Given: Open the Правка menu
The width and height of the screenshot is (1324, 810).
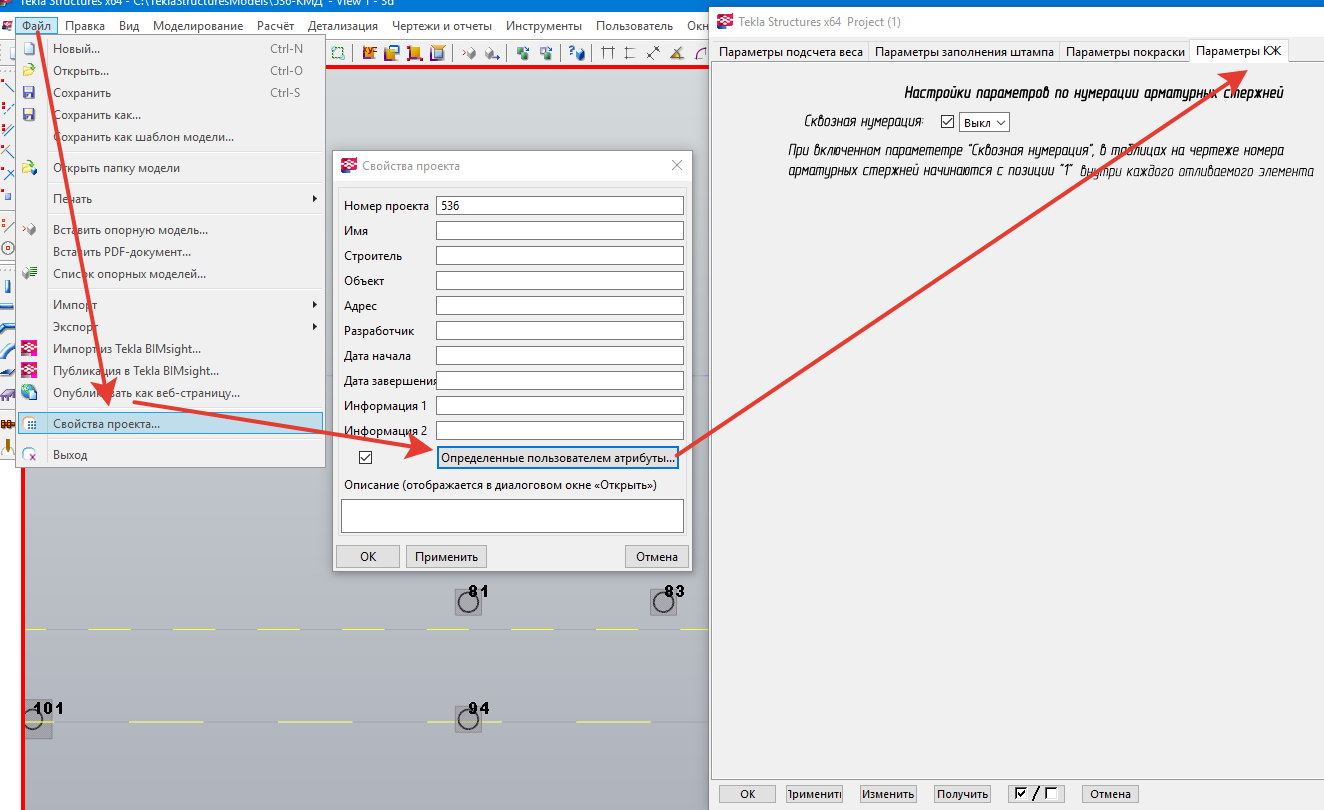Looking at the screenshot, I should click(85, 26).
